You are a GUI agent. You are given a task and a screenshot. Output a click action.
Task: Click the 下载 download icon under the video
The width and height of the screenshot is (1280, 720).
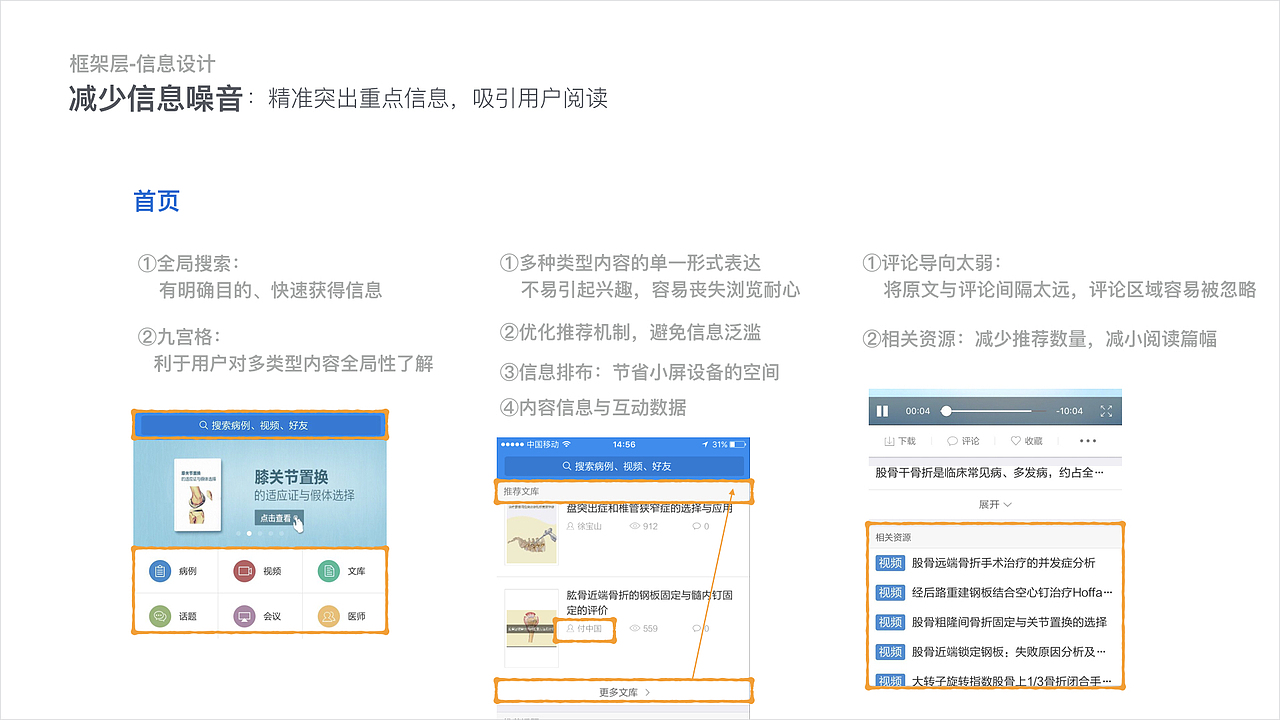pyautogui.click(x=890, y=440)
